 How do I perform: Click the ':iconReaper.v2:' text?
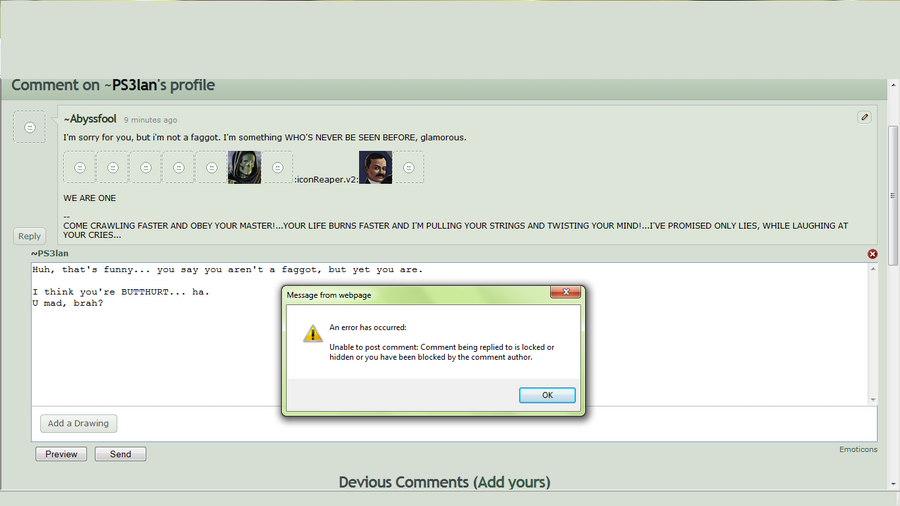[326, 180]
